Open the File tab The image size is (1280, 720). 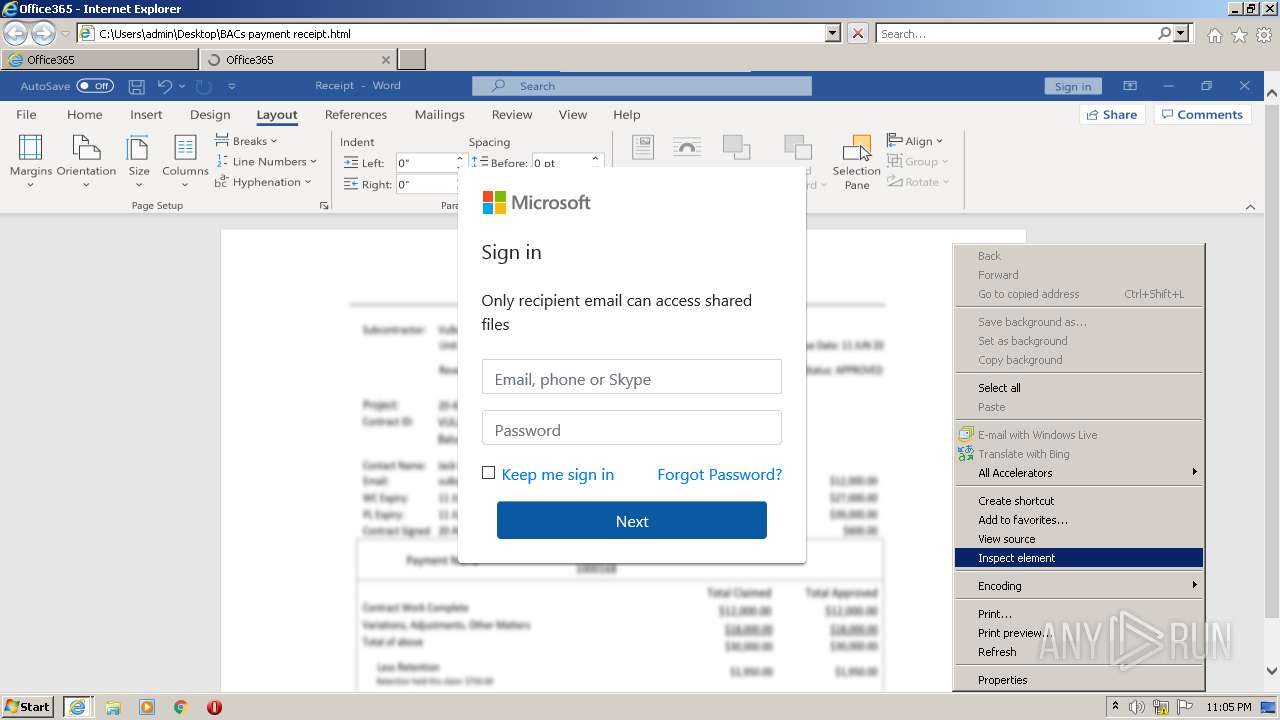pos(26,114)
